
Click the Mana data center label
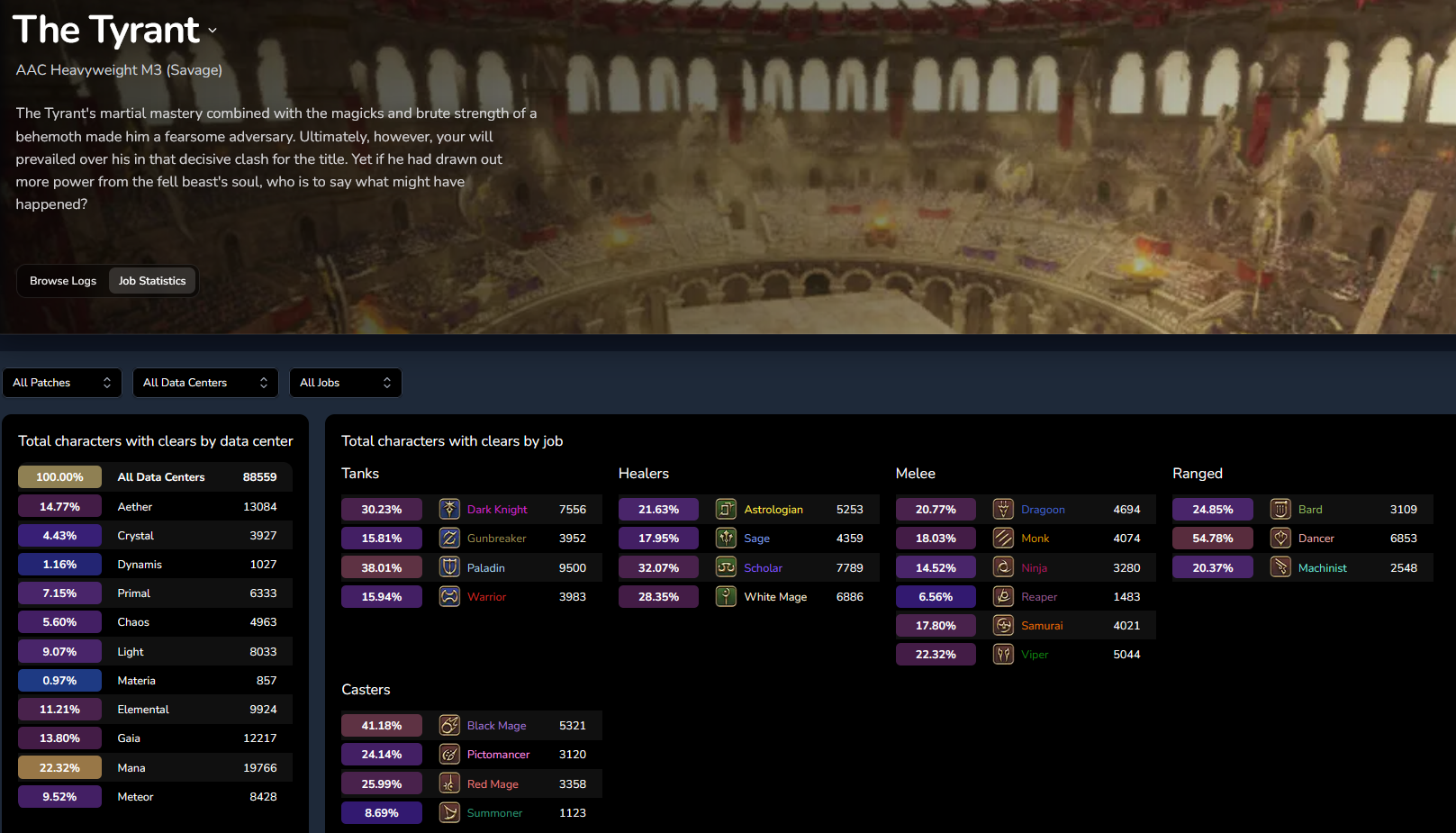tap(131, 768)
